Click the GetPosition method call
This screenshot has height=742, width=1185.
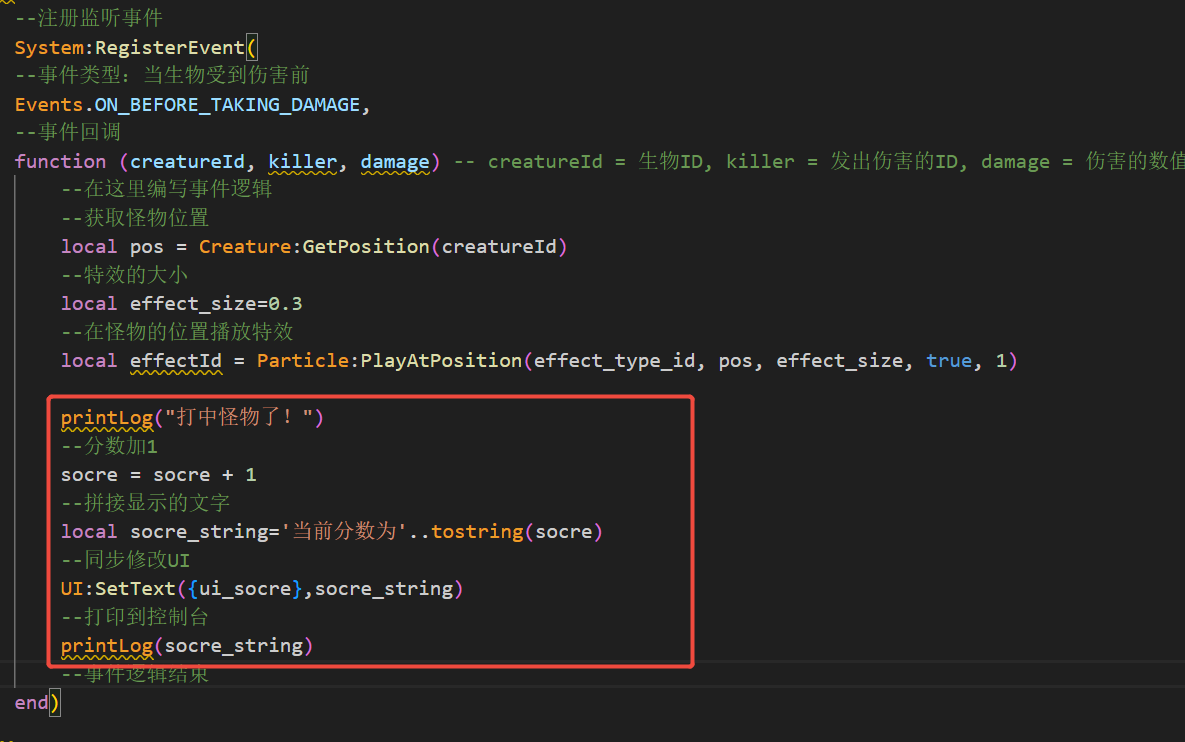coord(366,246)
